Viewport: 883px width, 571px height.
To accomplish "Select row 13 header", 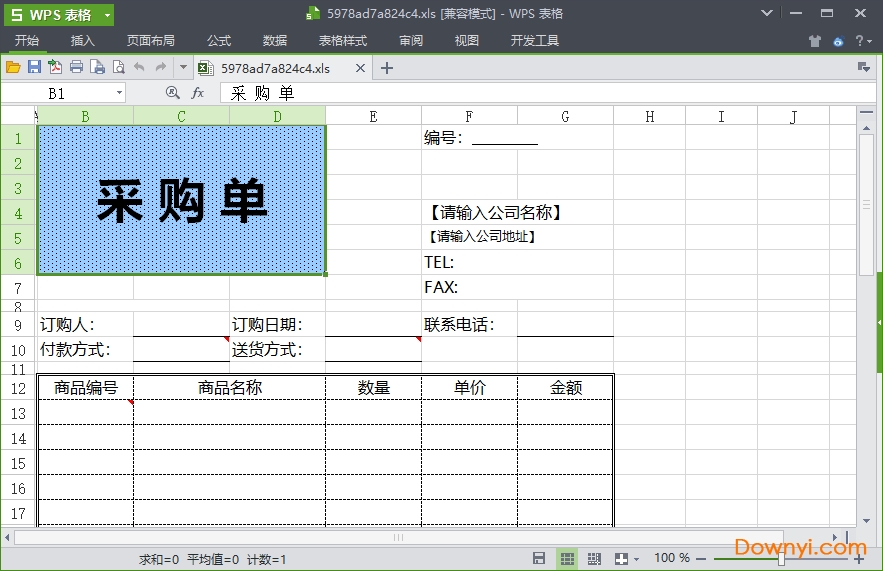I will [x=18, y=413].
